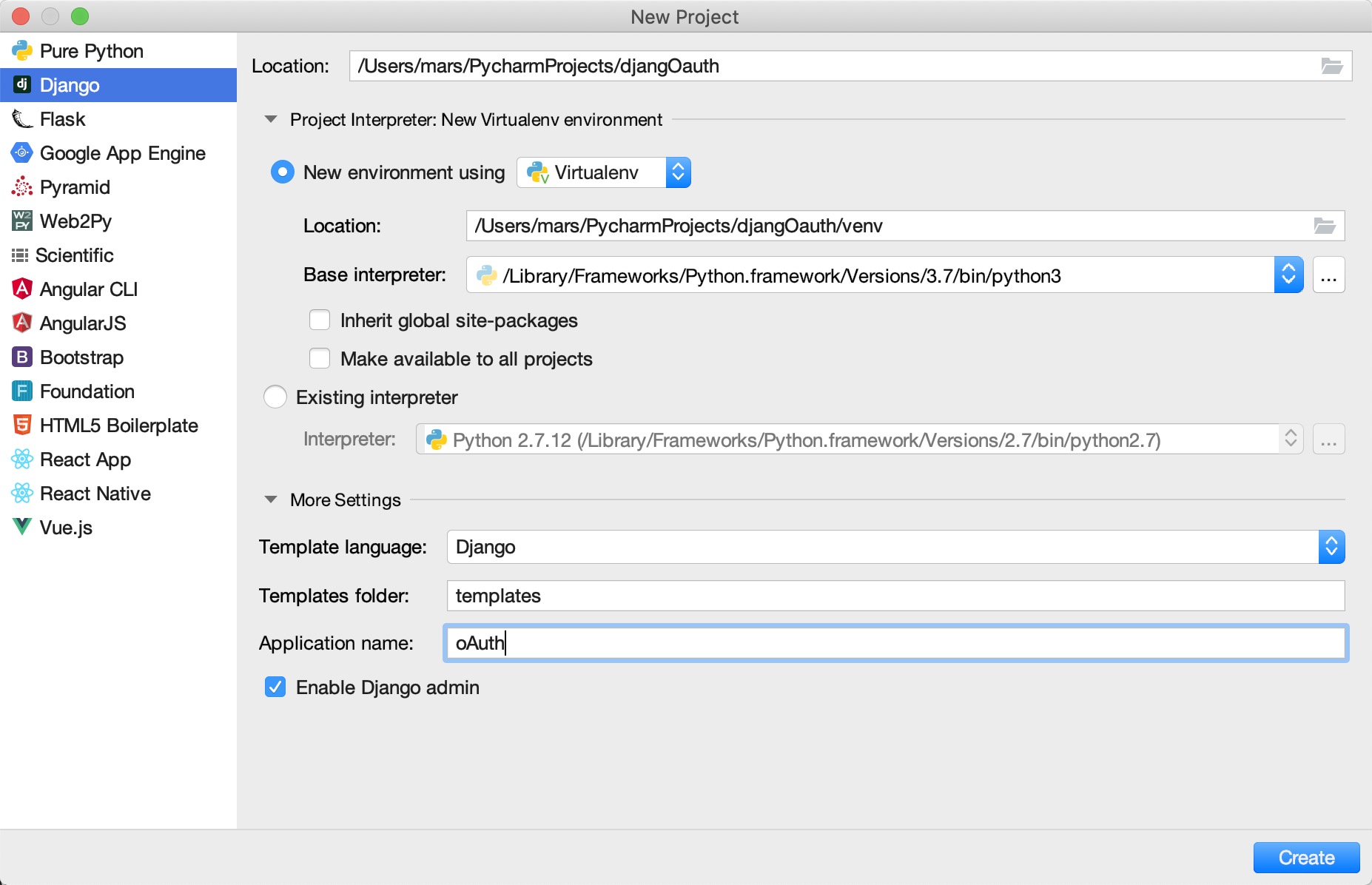Image resolution: width=1372 pixels, height=885 pixels.
Task: Click the project Location path field
Action: [x=835, y=66]
